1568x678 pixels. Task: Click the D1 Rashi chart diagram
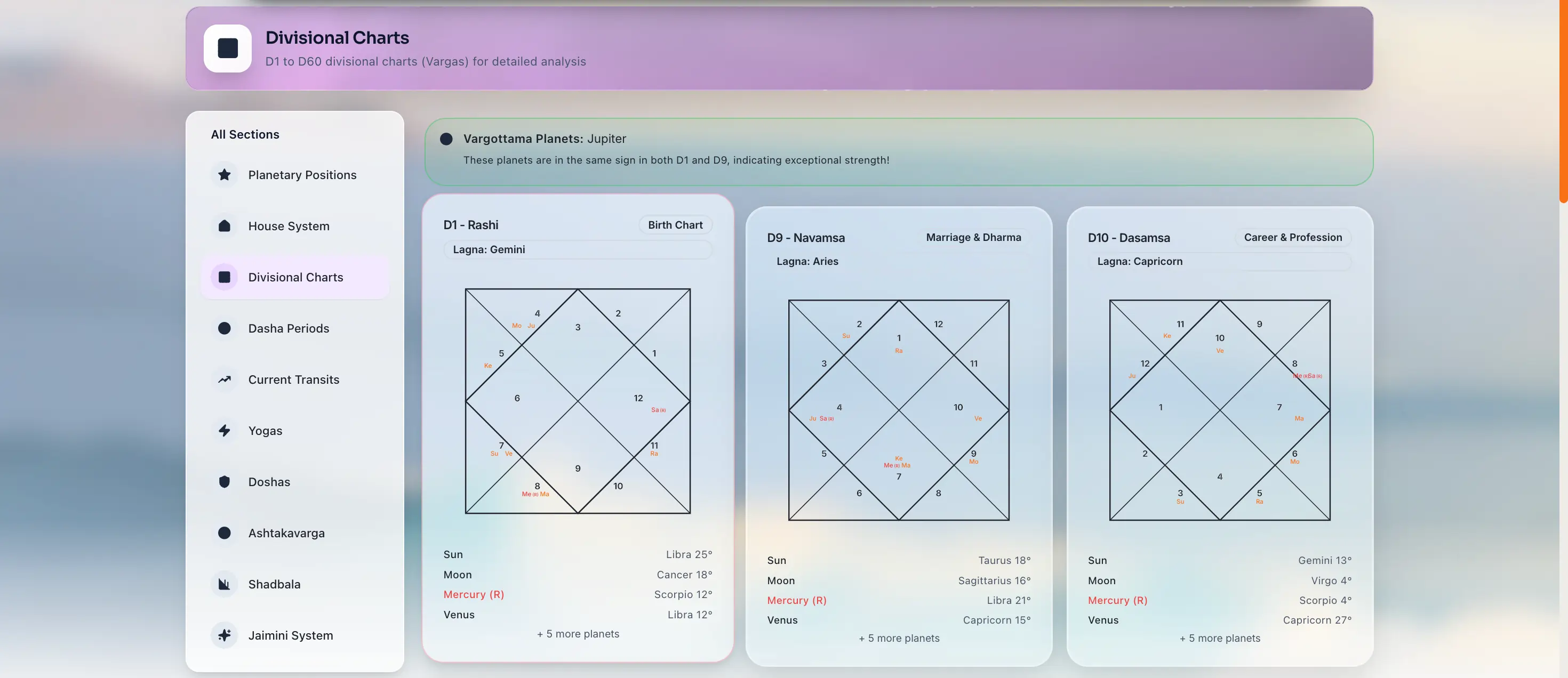point(578,401)
